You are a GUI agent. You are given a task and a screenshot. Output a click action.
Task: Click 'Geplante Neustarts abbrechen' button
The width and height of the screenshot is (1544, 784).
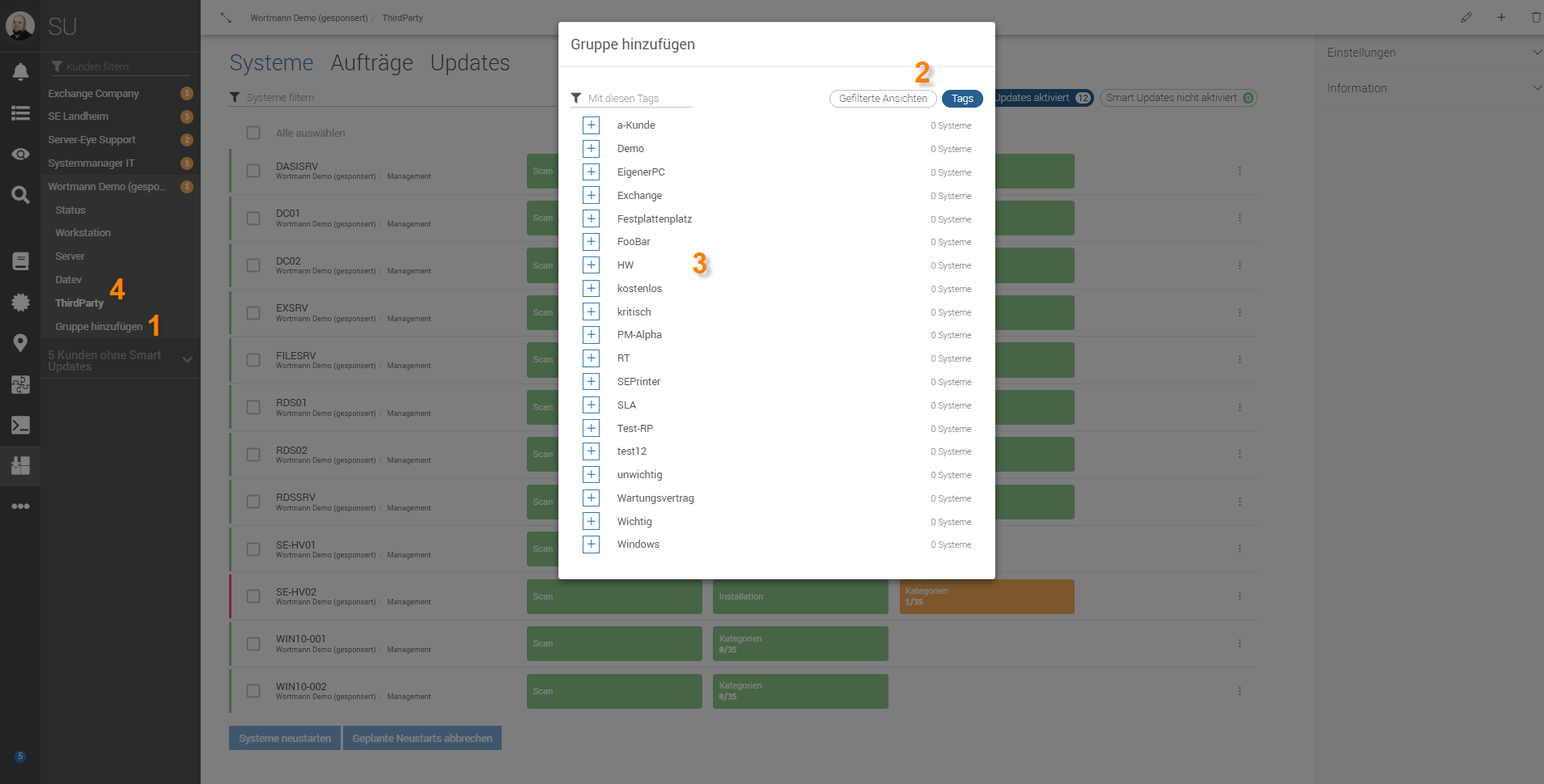[x=422, y=738]
